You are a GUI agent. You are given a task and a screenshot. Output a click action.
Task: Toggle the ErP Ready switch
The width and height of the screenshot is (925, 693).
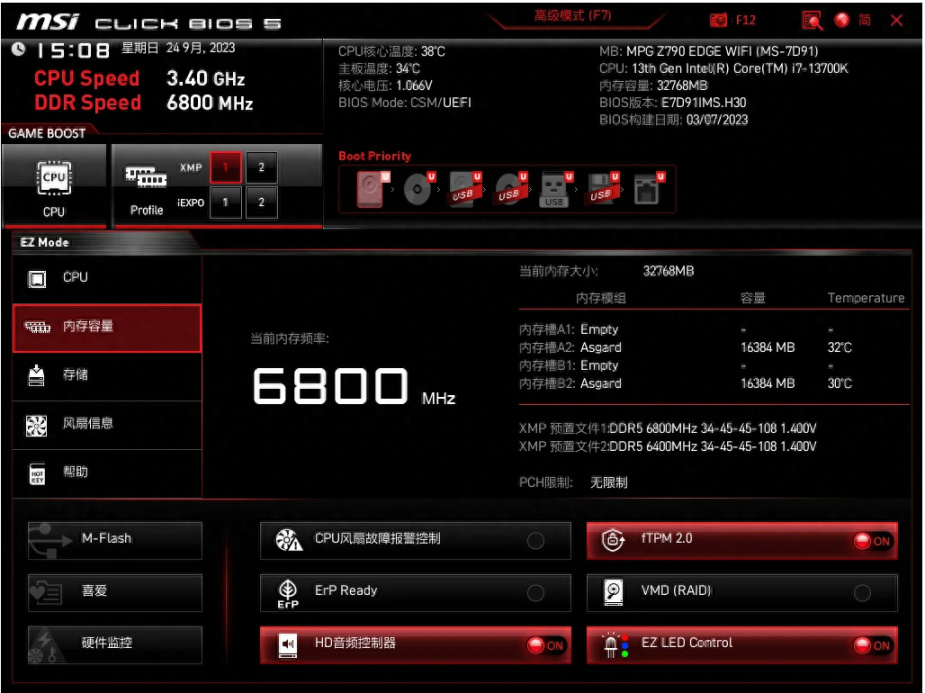tap(536, 592)
